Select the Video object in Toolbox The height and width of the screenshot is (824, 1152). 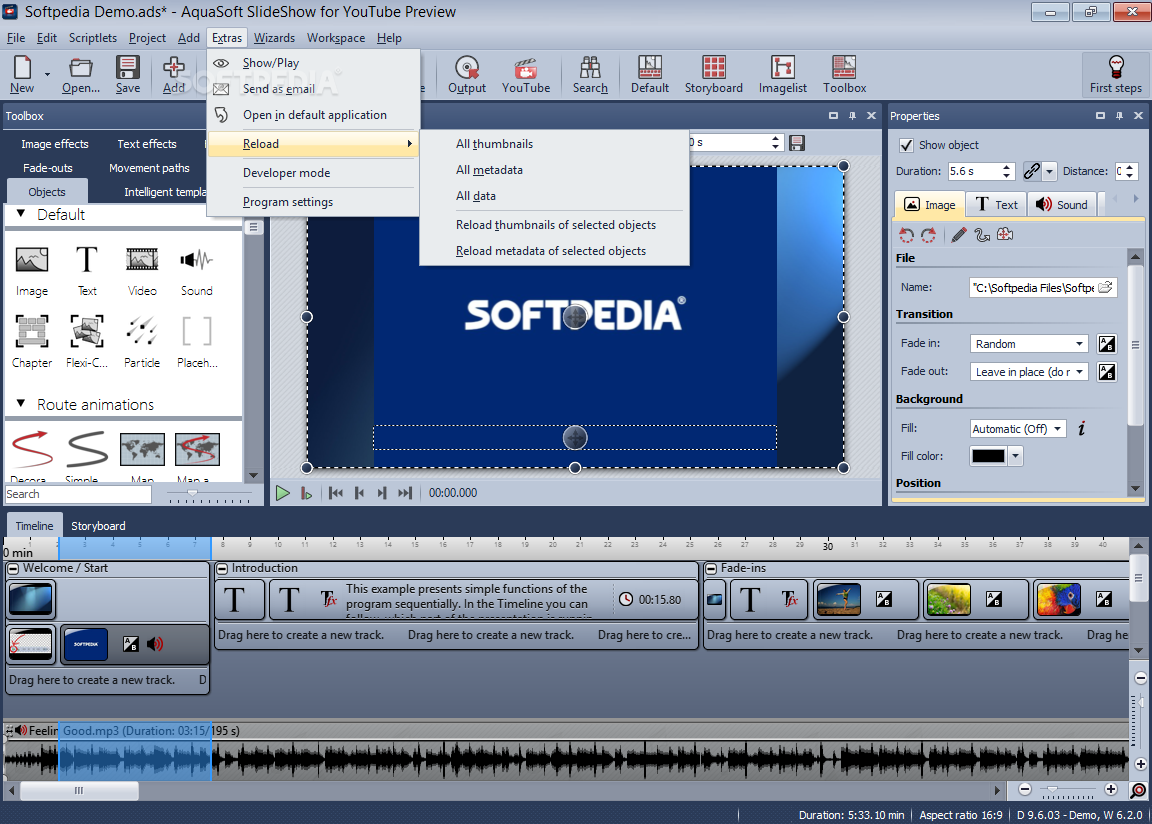pos(142,271)
